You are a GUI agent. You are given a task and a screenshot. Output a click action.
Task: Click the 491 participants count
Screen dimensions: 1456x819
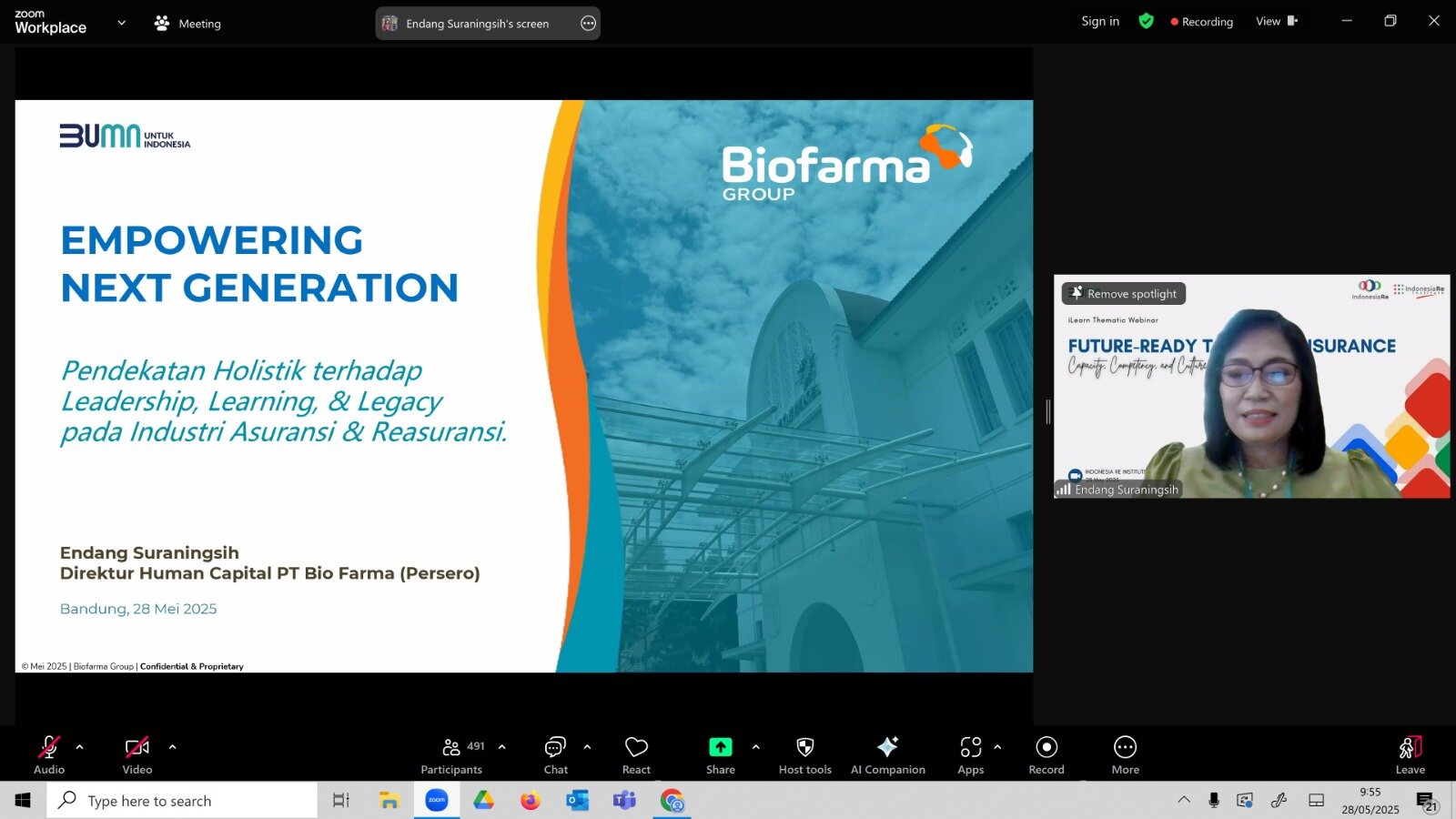476,746
